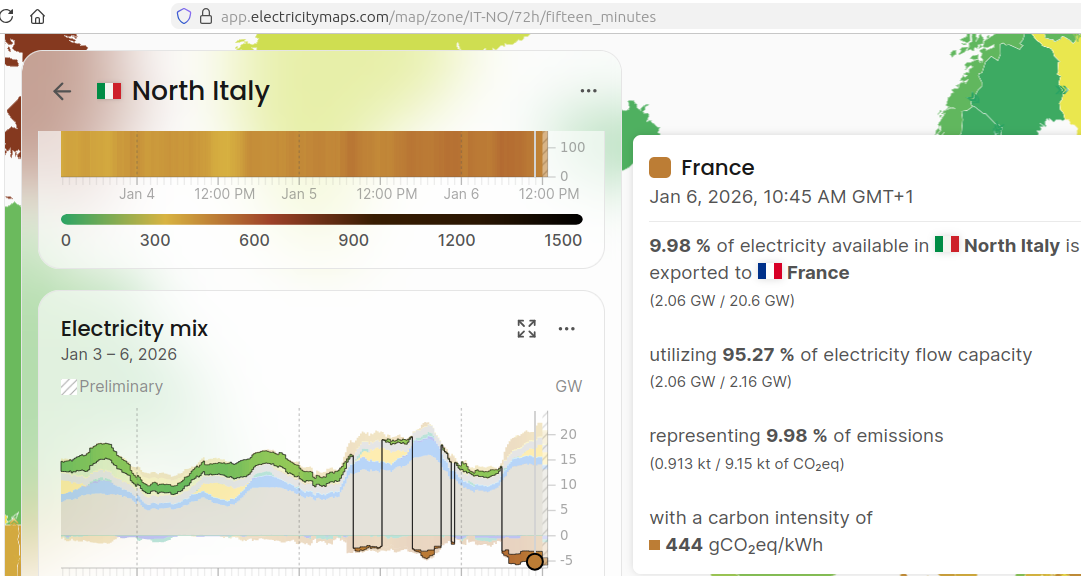Open the Electricity mix three-dot menu
The height and width of the screenshot is (576, 1081).
(x=567, y=328)
